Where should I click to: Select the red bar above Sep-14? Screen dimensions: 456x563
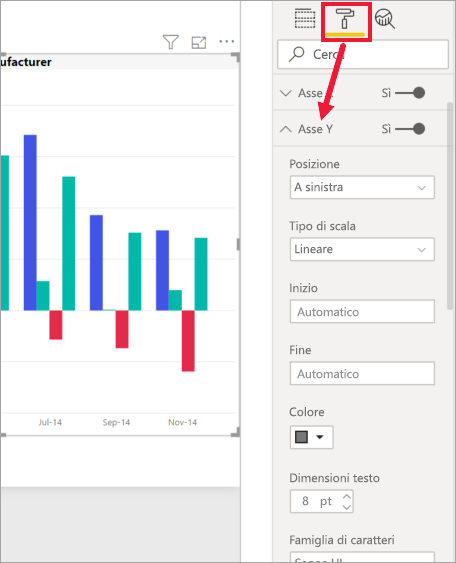point(122,329)
